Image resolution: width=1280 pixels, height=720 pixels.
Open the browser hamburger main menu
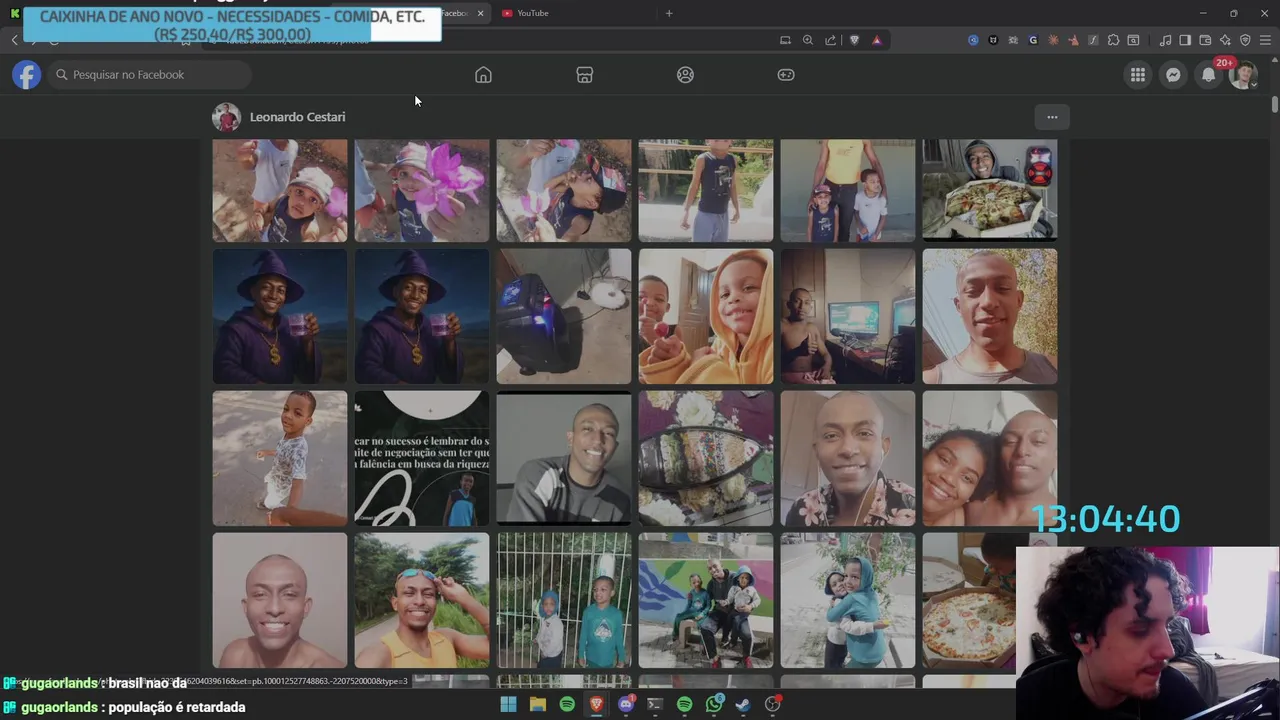[x=1266, y=40]
